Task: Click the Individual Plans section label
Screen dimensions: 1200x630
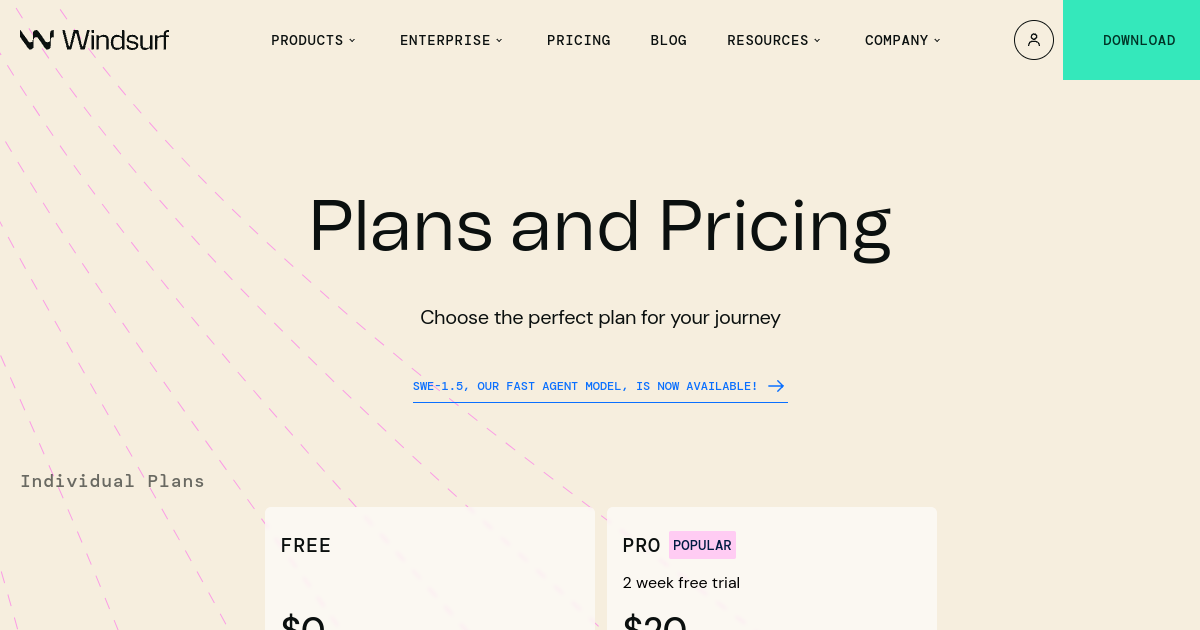Action: click(112, 481)
